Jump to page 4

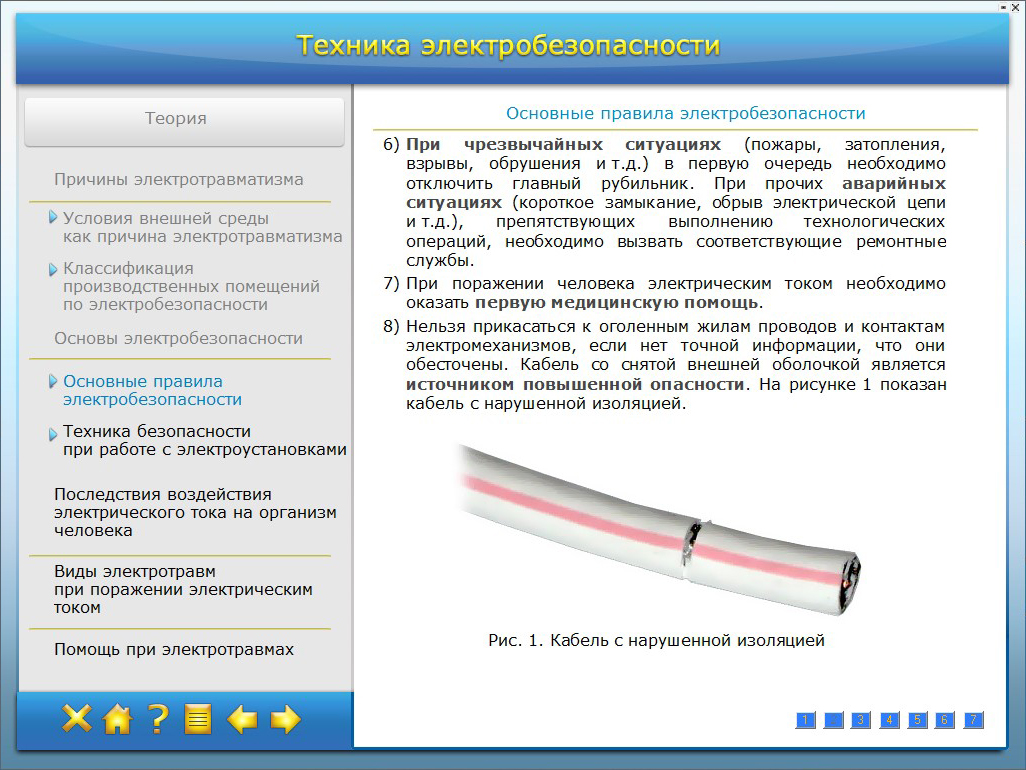(889, 720)
